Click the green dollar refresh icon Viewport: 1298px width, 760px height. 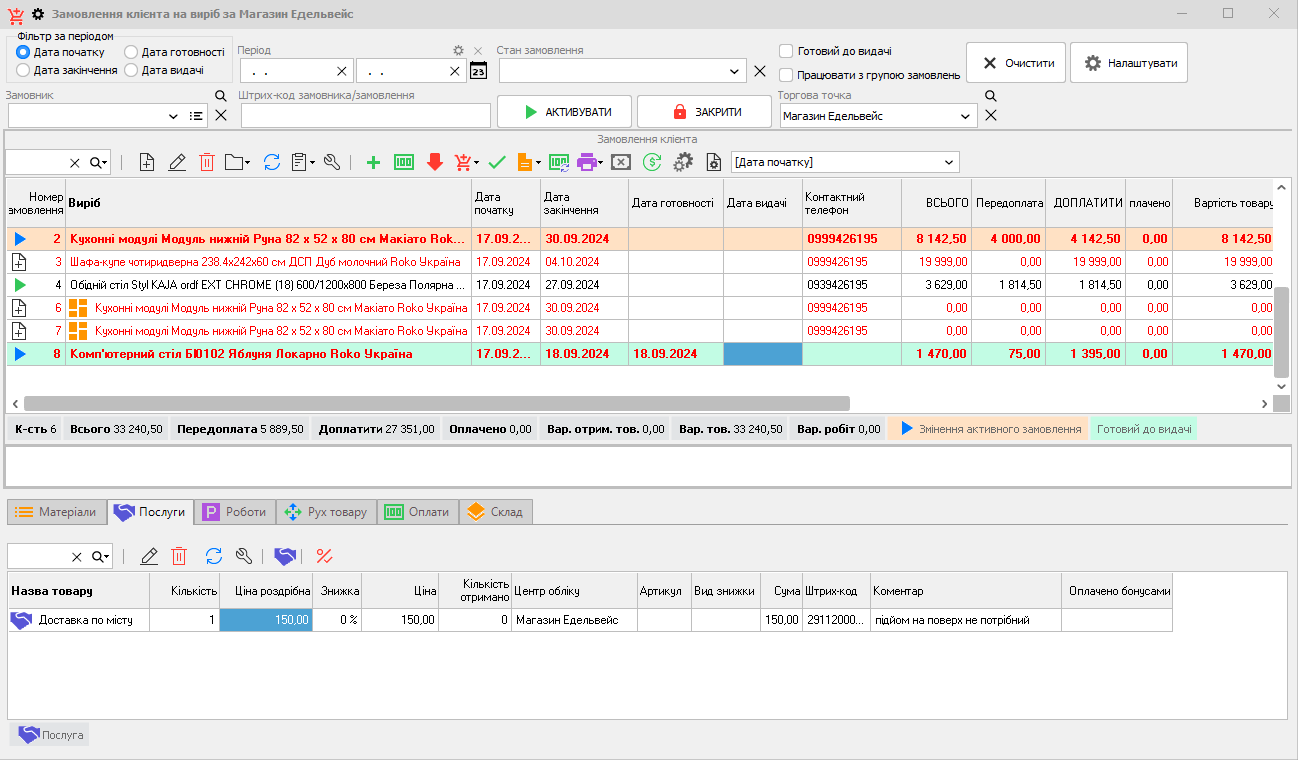coord(652,162)
